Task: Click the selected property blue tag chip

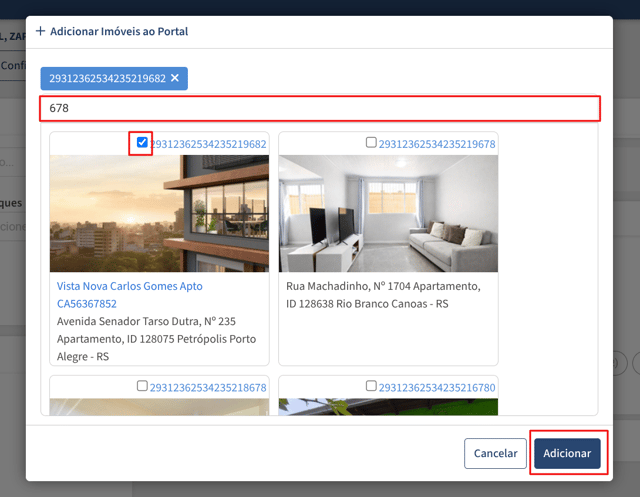Action: (114, 78)
